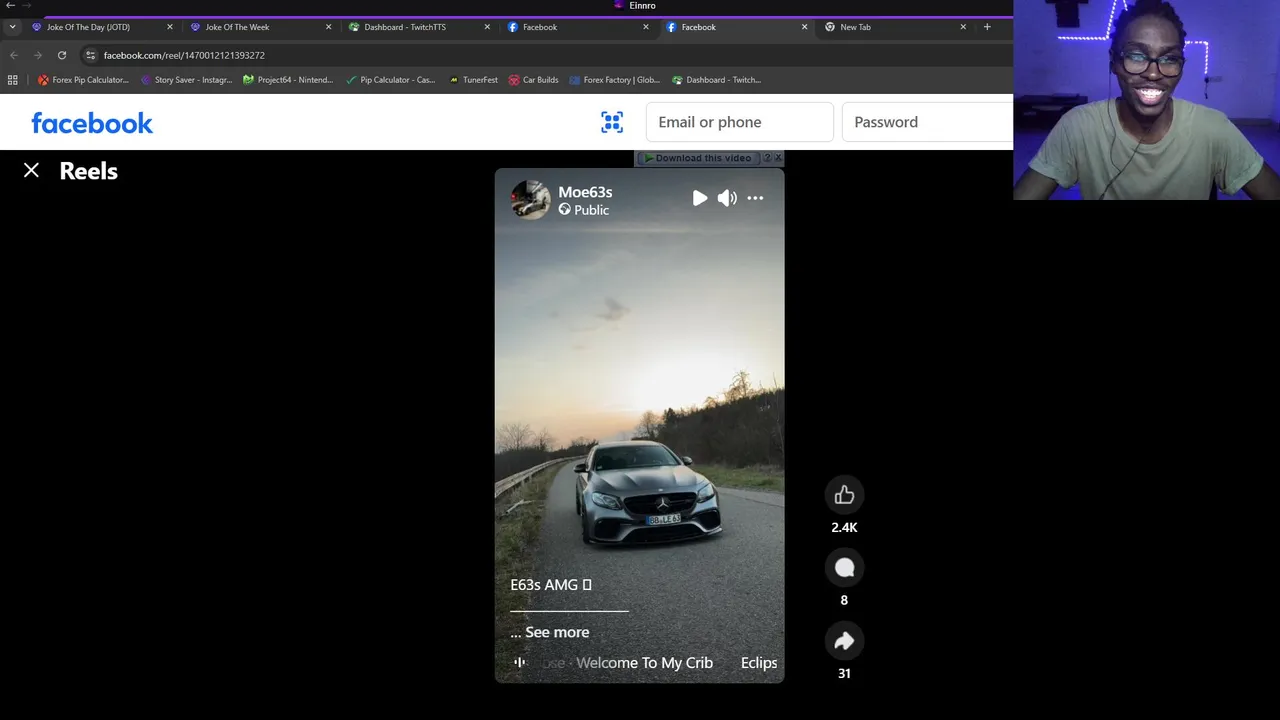Image resolution: width=1280 pixels, height=720 pixels.
Task: Share the reel with the arrow icon
Action: (x=844, y=641)
